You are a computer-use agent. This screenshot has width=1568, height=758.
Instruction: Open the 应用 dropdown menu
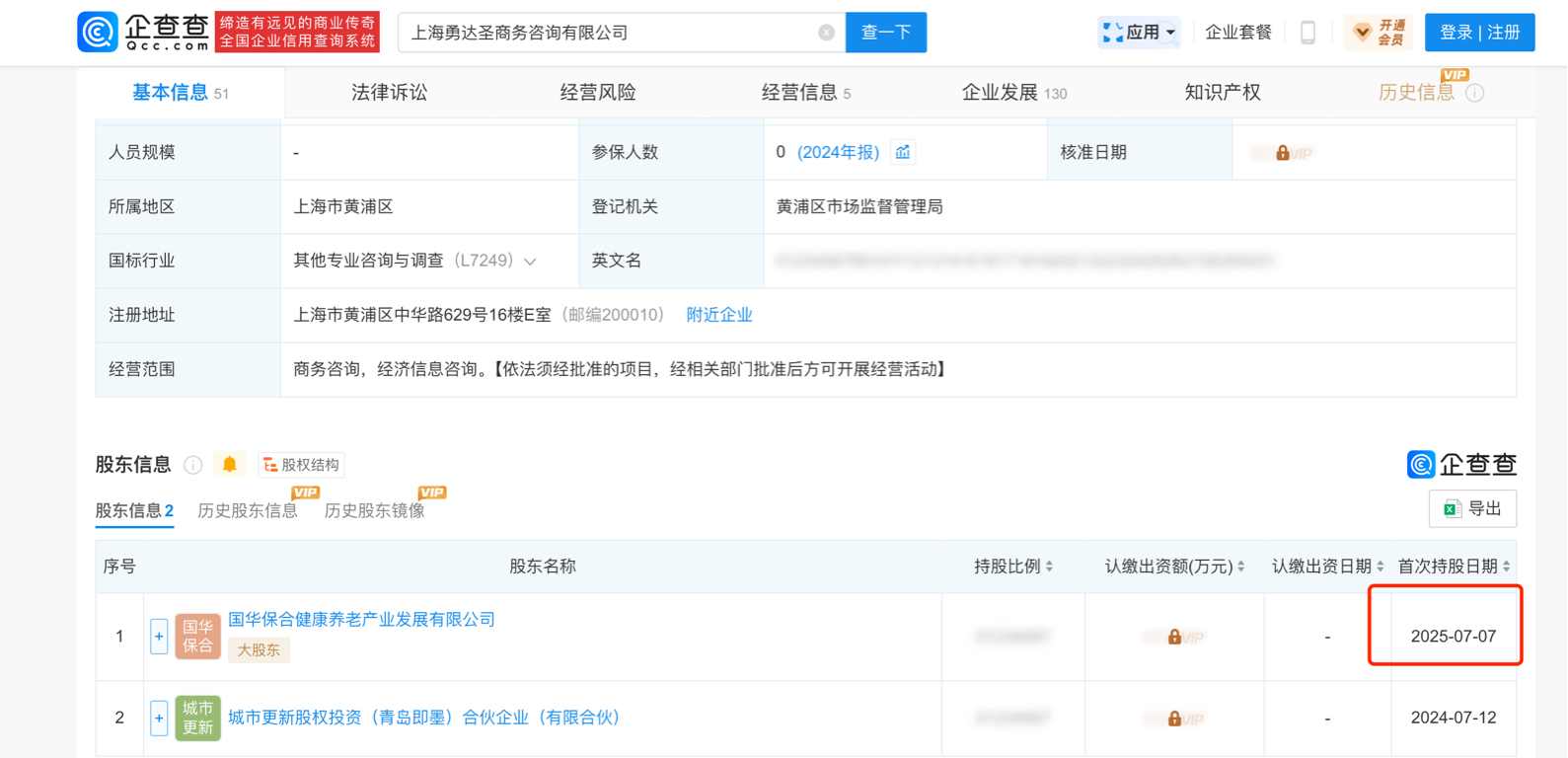tap(1139, 33)
